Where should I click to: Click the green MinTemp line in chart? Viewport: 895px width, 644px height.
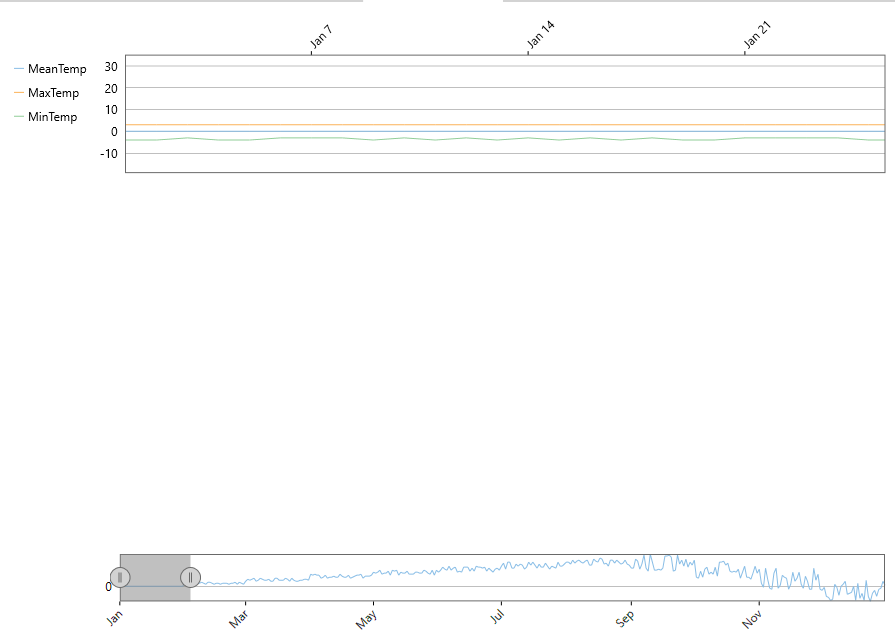point(500,139)
